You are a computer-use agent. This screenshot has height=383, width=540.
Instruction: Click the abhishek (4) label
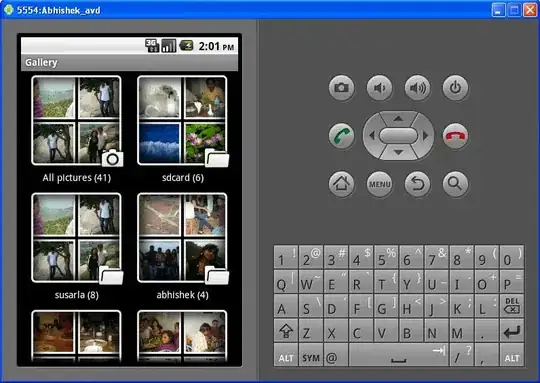(x=182, y=295)
